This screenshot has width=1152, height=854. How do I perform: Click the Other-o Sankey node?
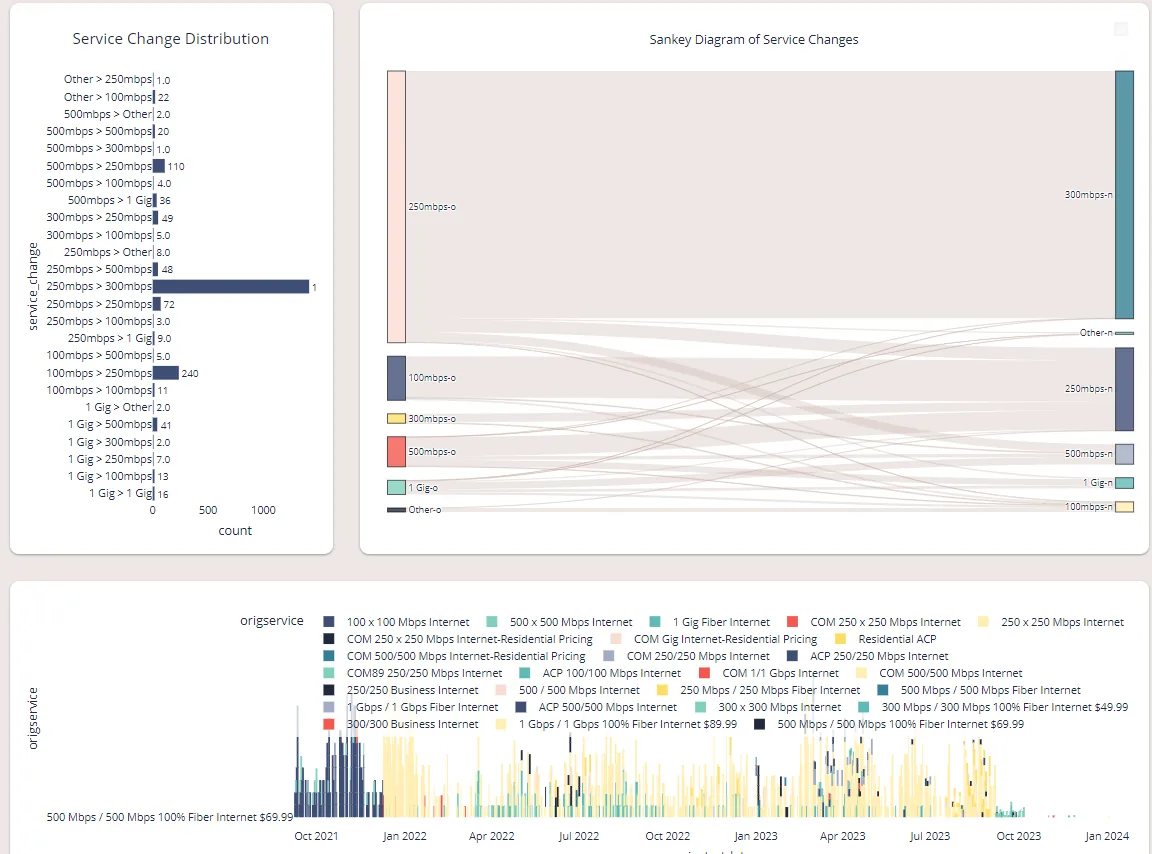(x=396, y=509)
